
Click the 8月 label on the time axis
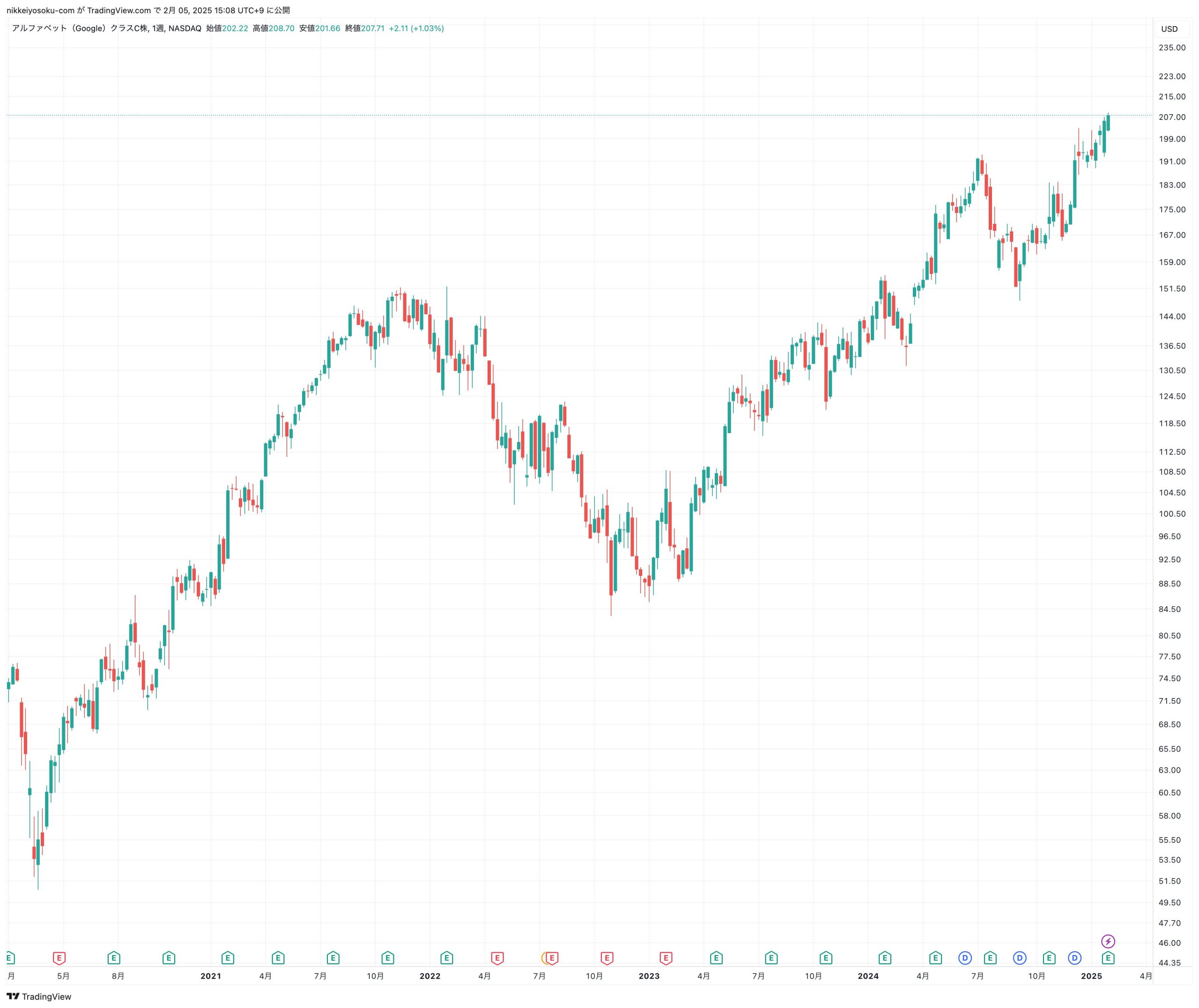click(x=118, y=976)
